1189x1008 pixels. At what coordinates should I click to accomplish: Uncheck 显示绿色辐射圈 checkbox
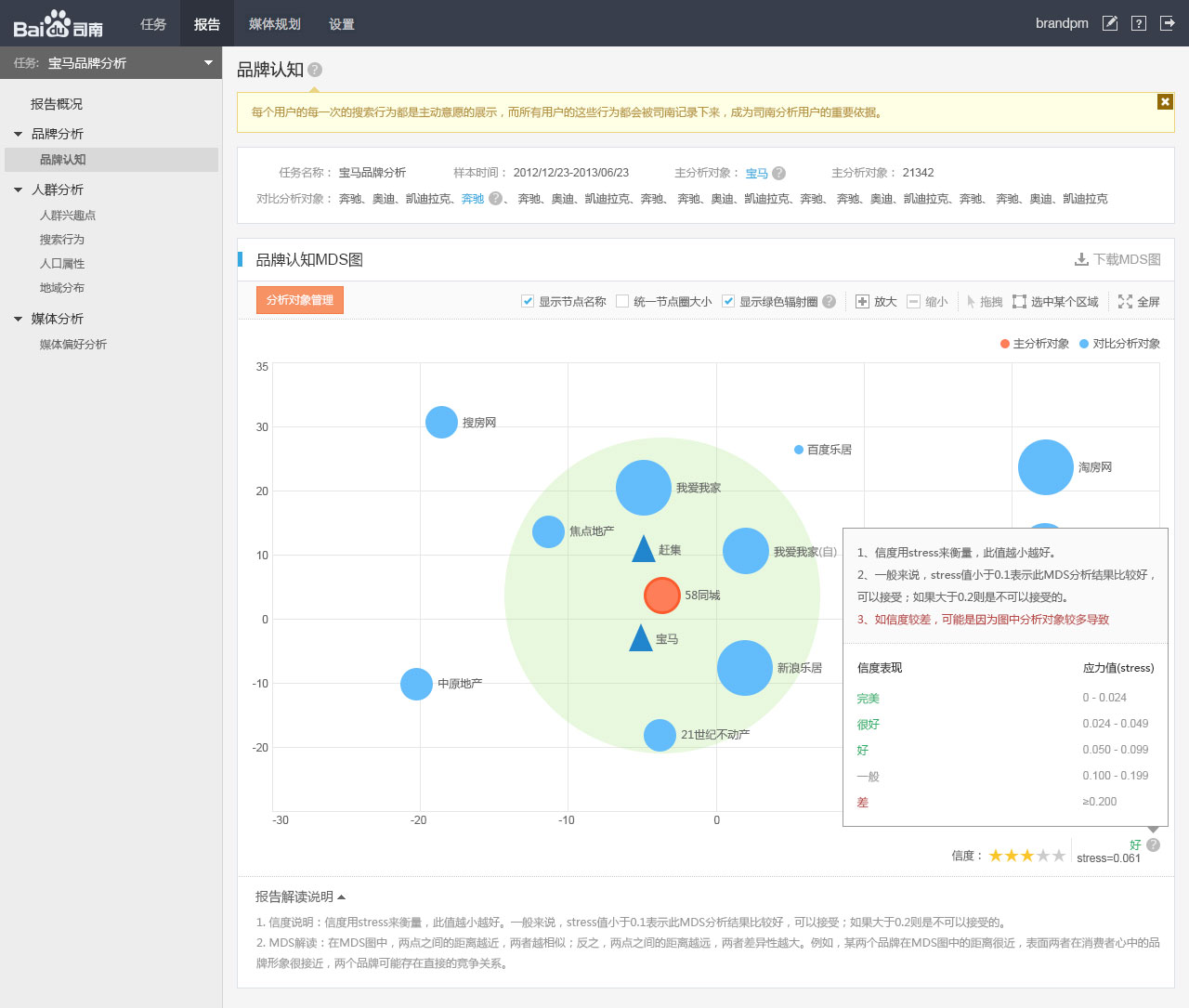tap(728, 301)
